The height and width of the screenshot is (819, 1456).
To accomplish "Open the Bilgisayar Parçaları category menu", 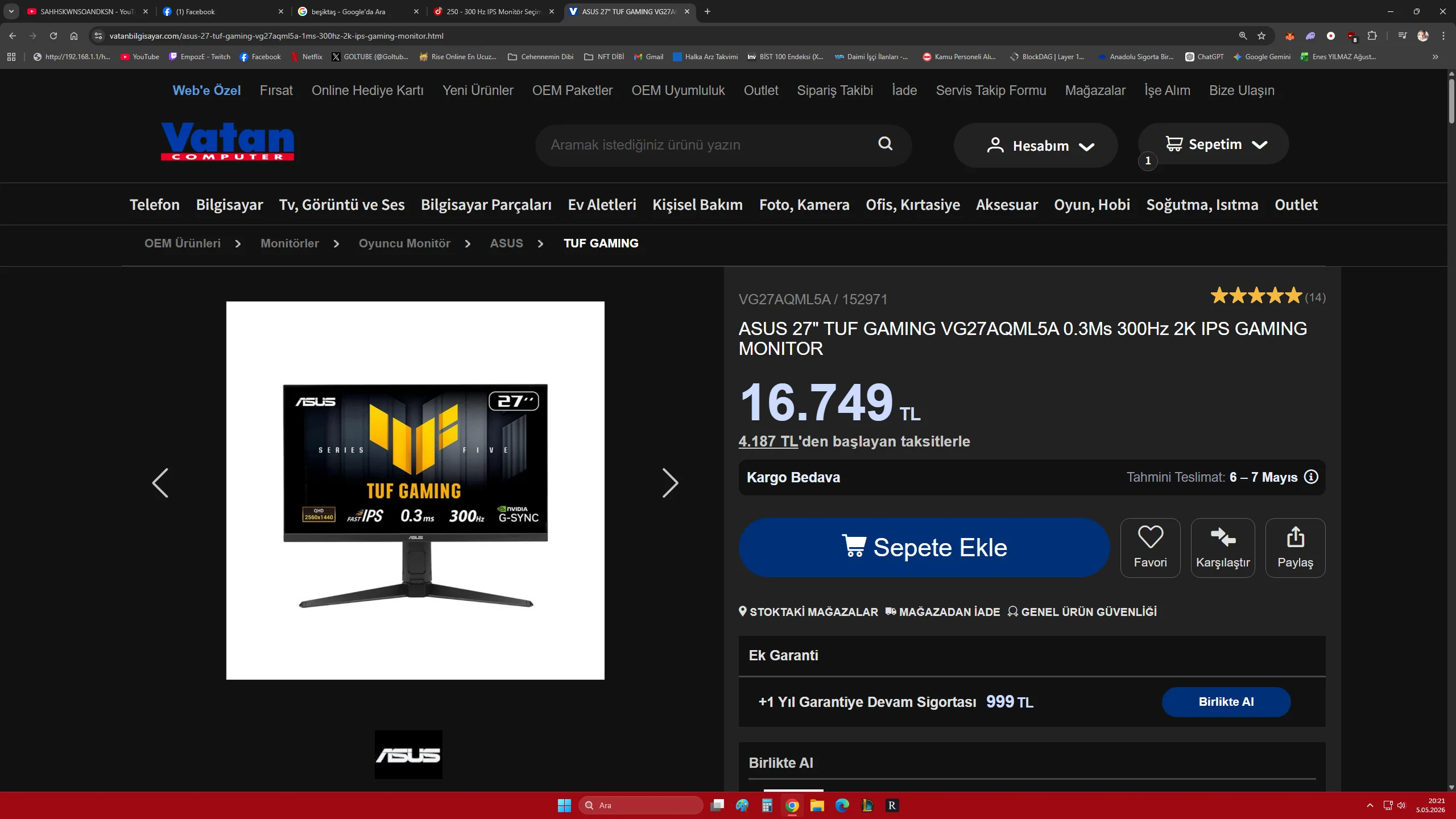I will pos(486,205).
